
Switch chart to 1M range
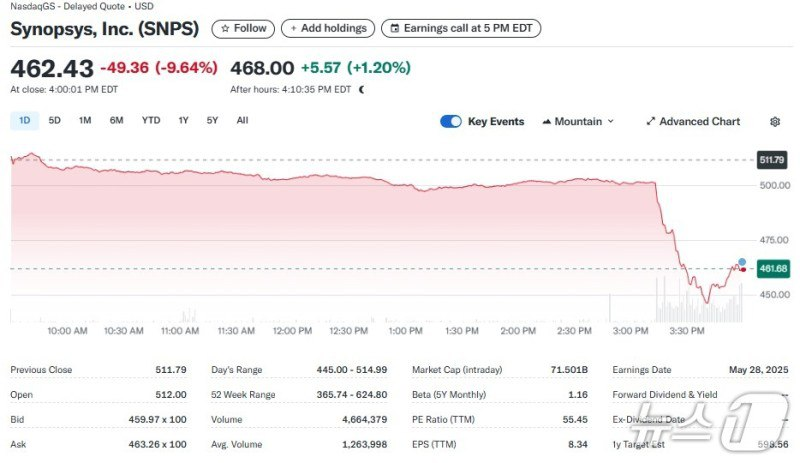tap(85, 120)
